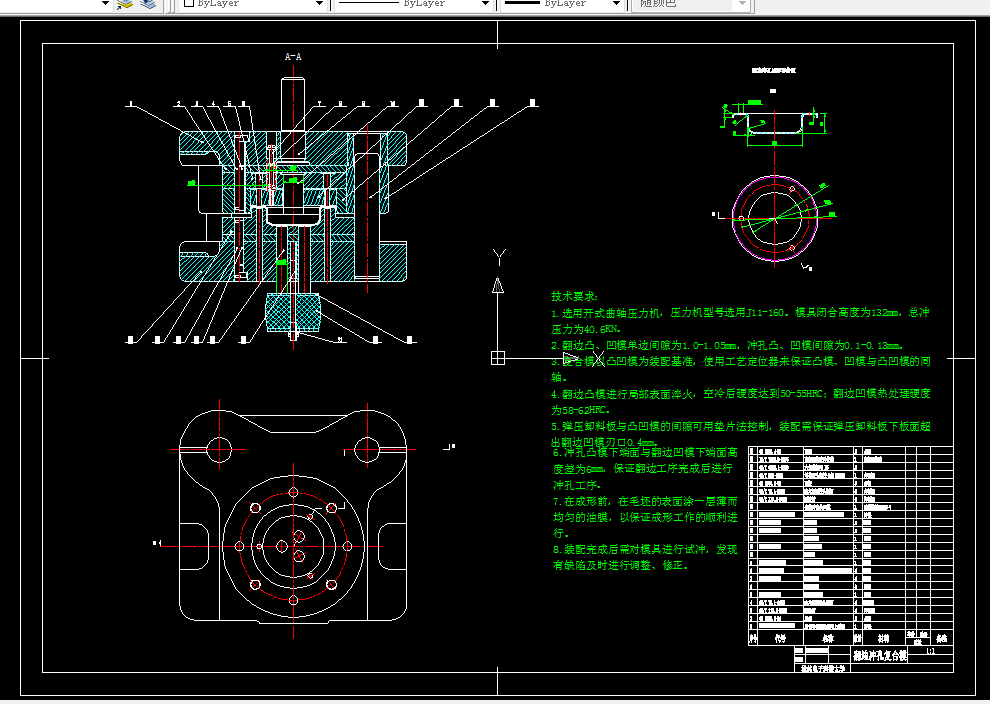The height and width of the screenshot is (704, 990).
Task: Select the 技术要求 heading text
Action: click(x=575, y=296)
